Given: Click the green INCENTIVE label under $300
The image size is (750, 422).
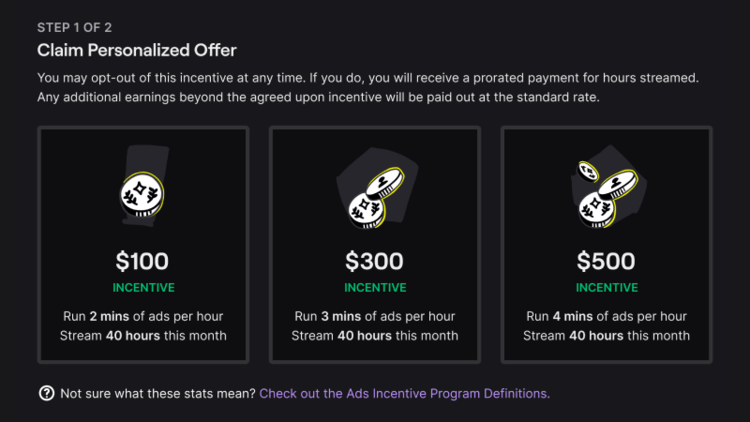Looking at the screenshot, I should [375, 288].
